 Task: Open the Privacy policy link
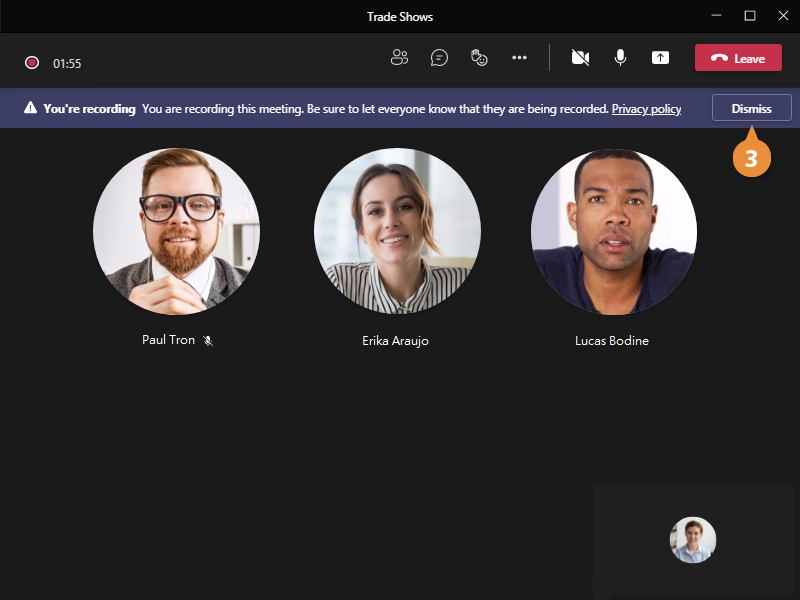(x=646, y=109)
